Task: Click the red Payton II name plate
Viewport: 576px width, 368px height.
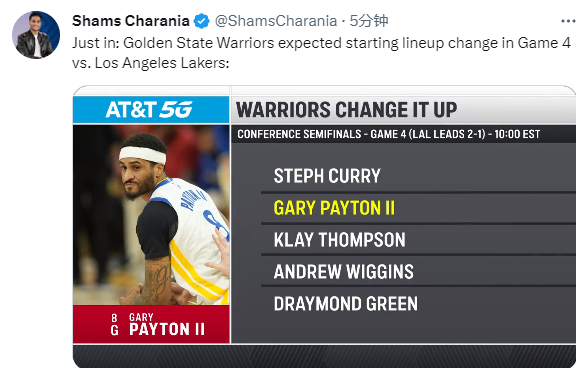Action: 151,324
